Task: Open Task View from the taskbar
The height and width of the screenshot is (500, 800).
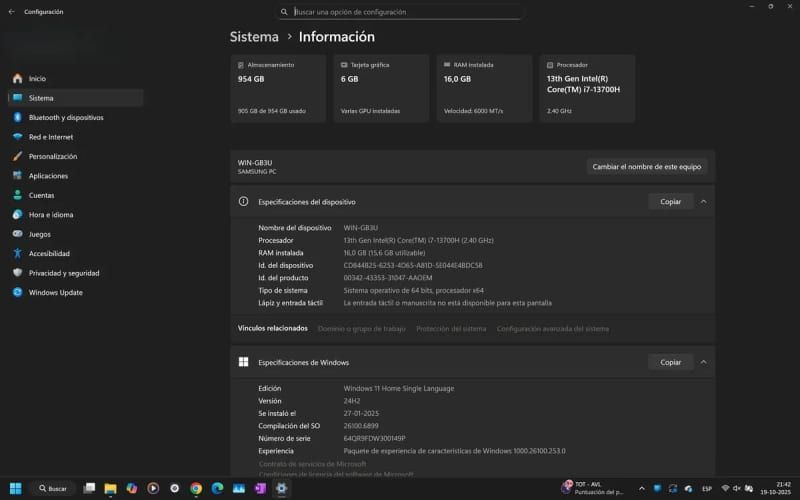Action: tap(89, 488)
